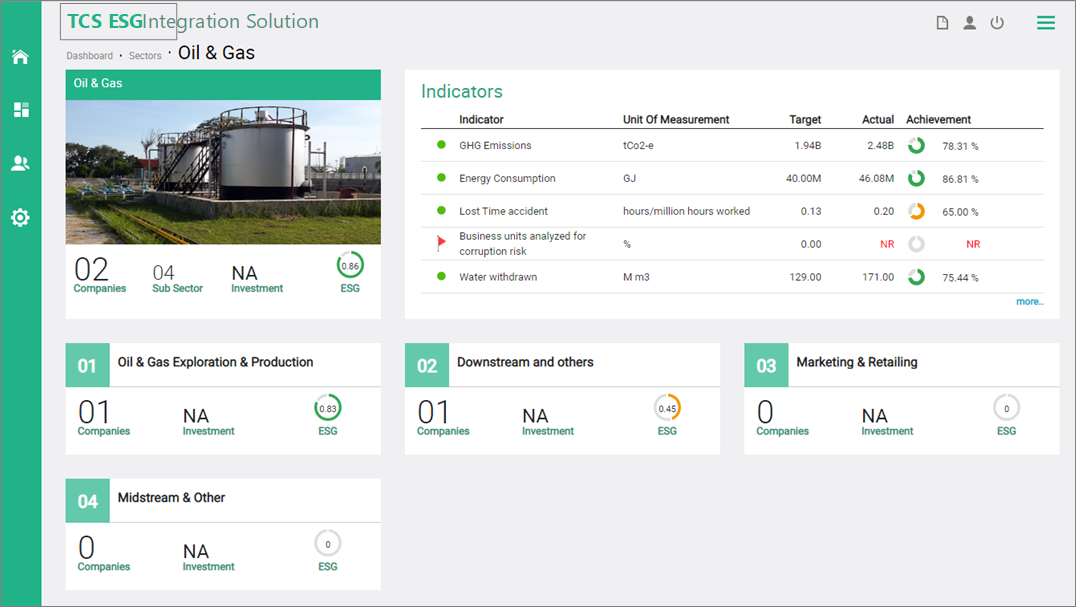1076x607 pixels.
Task: Select the Lost Time accident indicator name
Action: click(x=503, y=211)
